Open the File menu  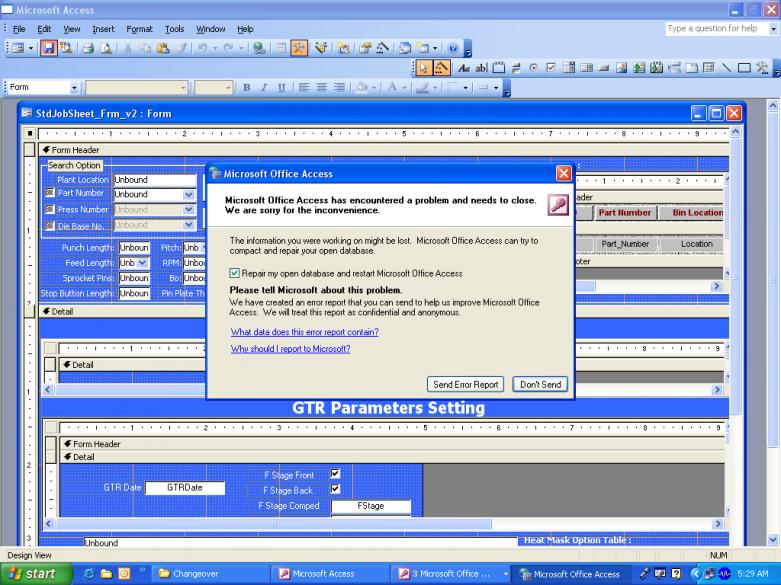[x=19, y=29]
